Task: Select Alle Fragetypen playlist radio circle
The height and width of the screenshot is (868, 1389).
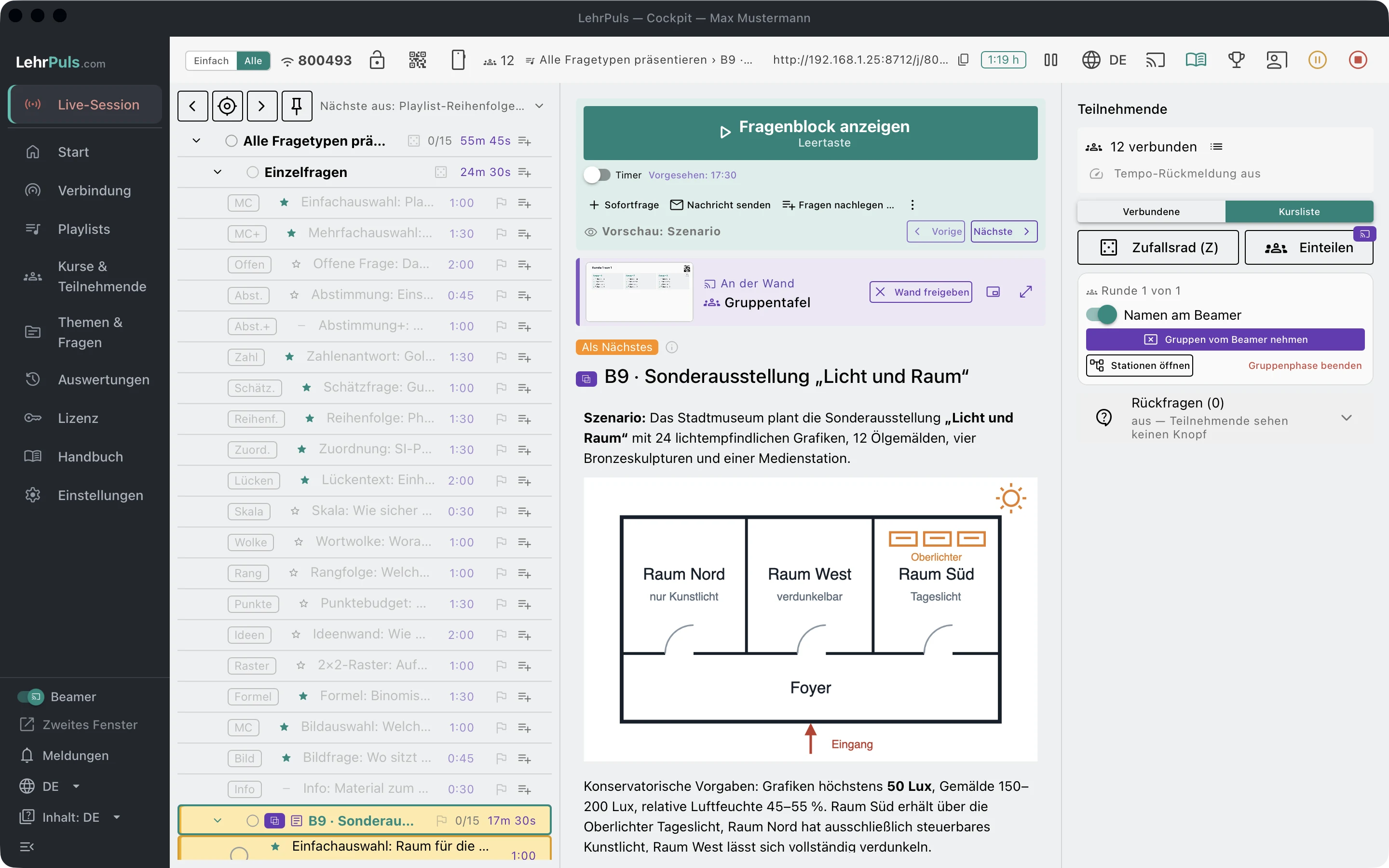Action: 231,141
